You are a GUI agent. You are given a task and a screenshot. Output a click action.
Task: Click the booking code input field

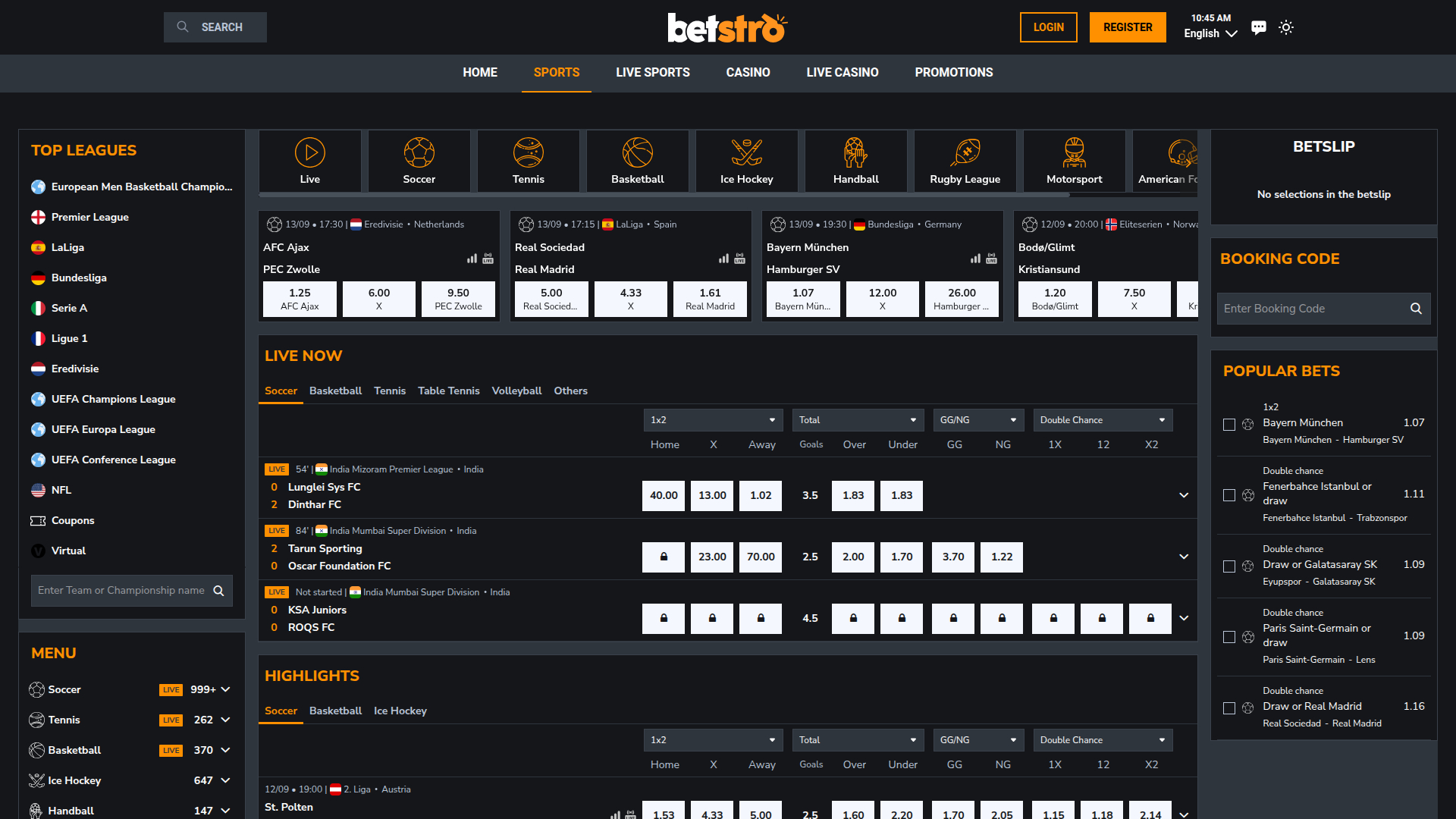click(x=1312, y=309)
